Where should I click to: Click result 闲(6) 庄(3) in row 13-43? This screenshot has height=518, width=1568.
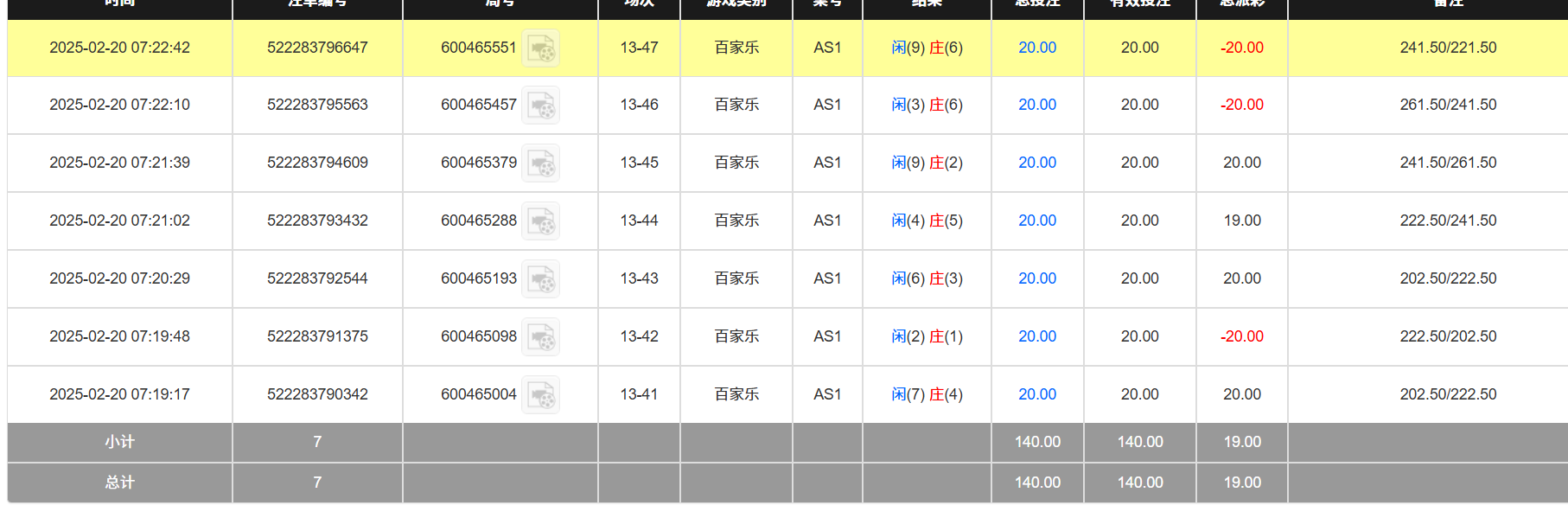(x=927, y=278)
